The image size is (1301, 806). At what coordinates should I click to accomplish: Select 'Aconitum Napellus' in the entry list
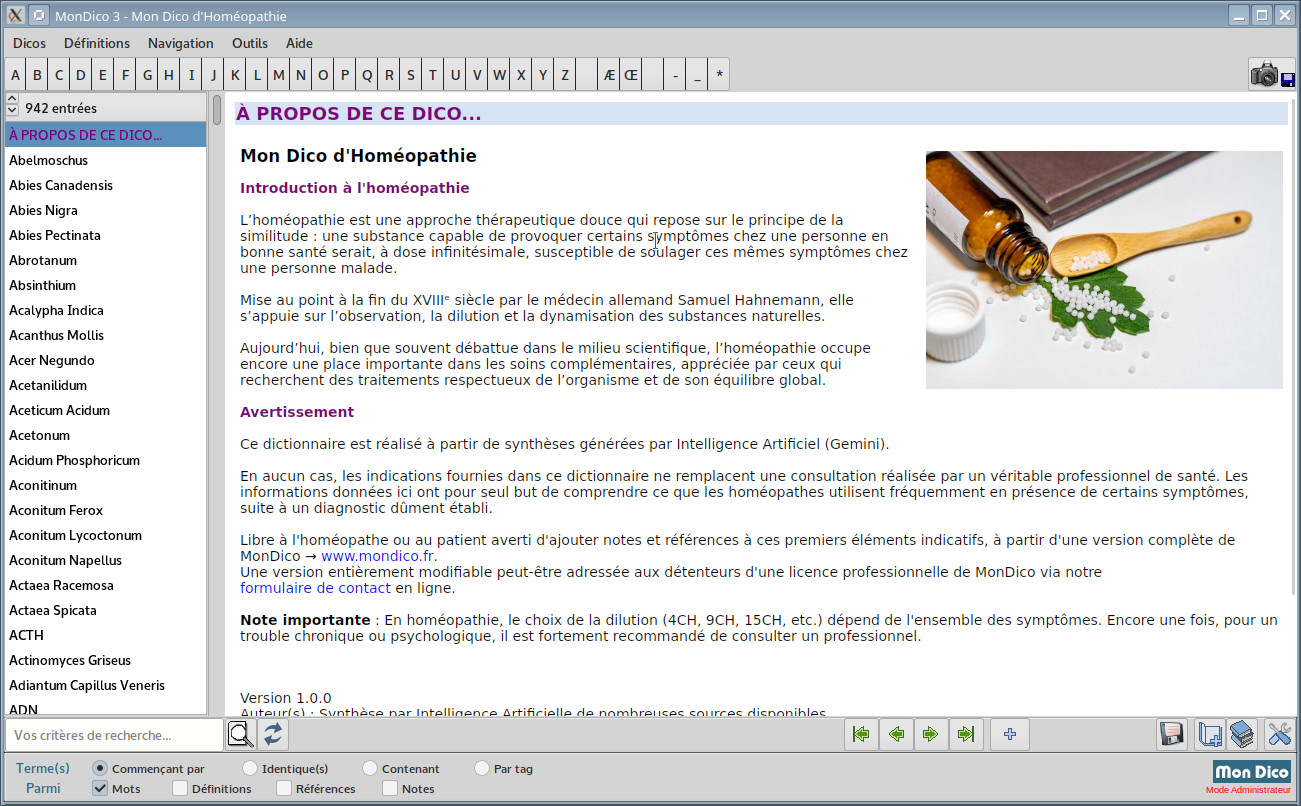(65, 561)
